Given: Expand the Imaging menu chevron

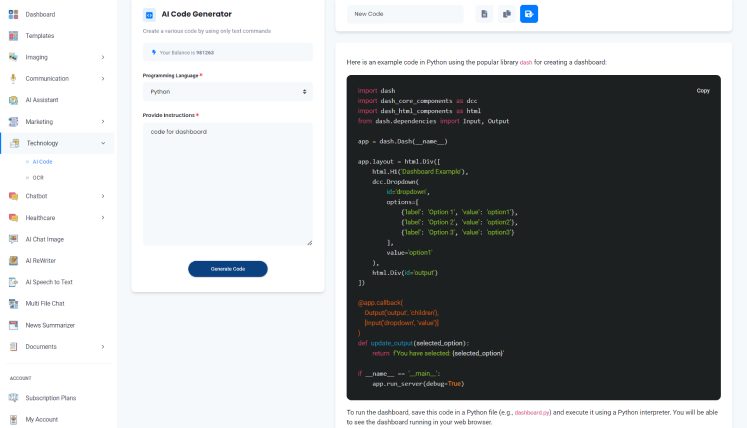Looking at the screenshot, I should coord(103,57).
